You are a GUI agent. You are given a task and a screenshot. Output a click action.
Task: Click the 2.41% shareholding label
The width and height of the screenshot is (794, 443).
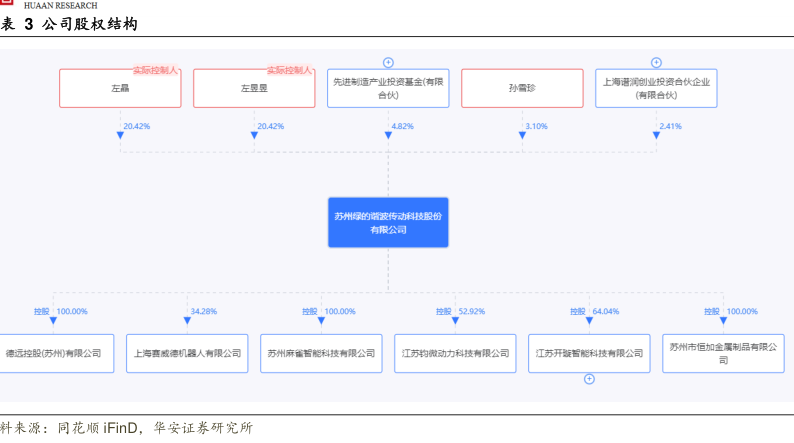pyautogui.click(x=670, y=126)
